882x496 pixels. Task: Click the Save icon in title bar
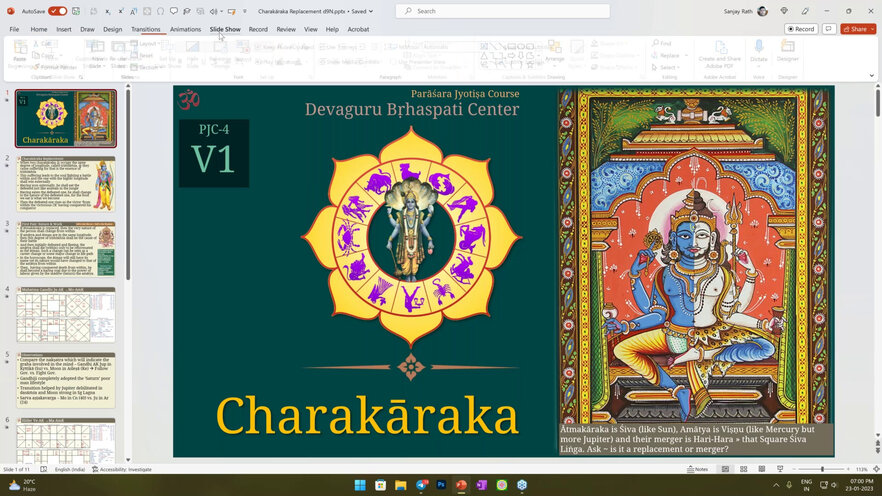[x=77, y=11]
